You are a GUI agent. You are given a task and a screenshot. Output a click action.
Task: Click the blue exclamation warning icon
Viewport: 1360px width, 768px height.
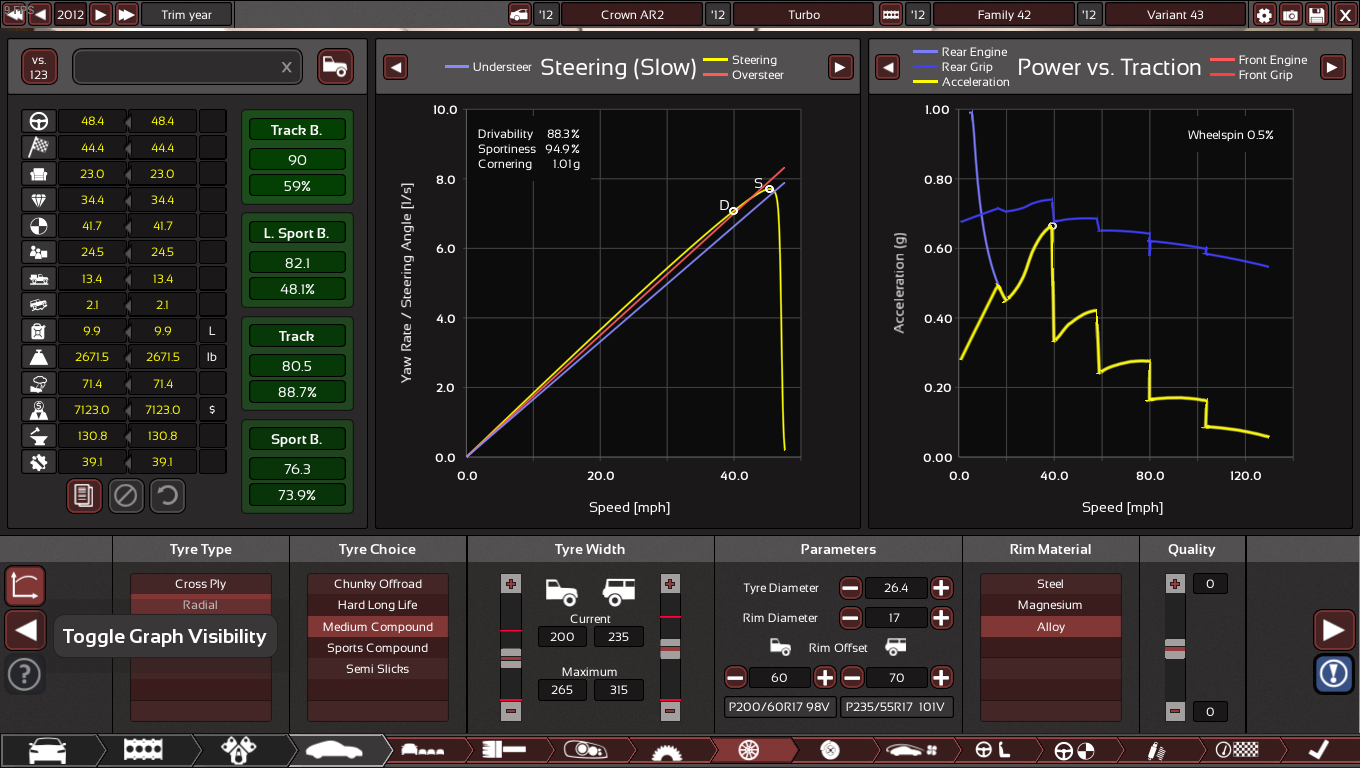point(1333,674)
